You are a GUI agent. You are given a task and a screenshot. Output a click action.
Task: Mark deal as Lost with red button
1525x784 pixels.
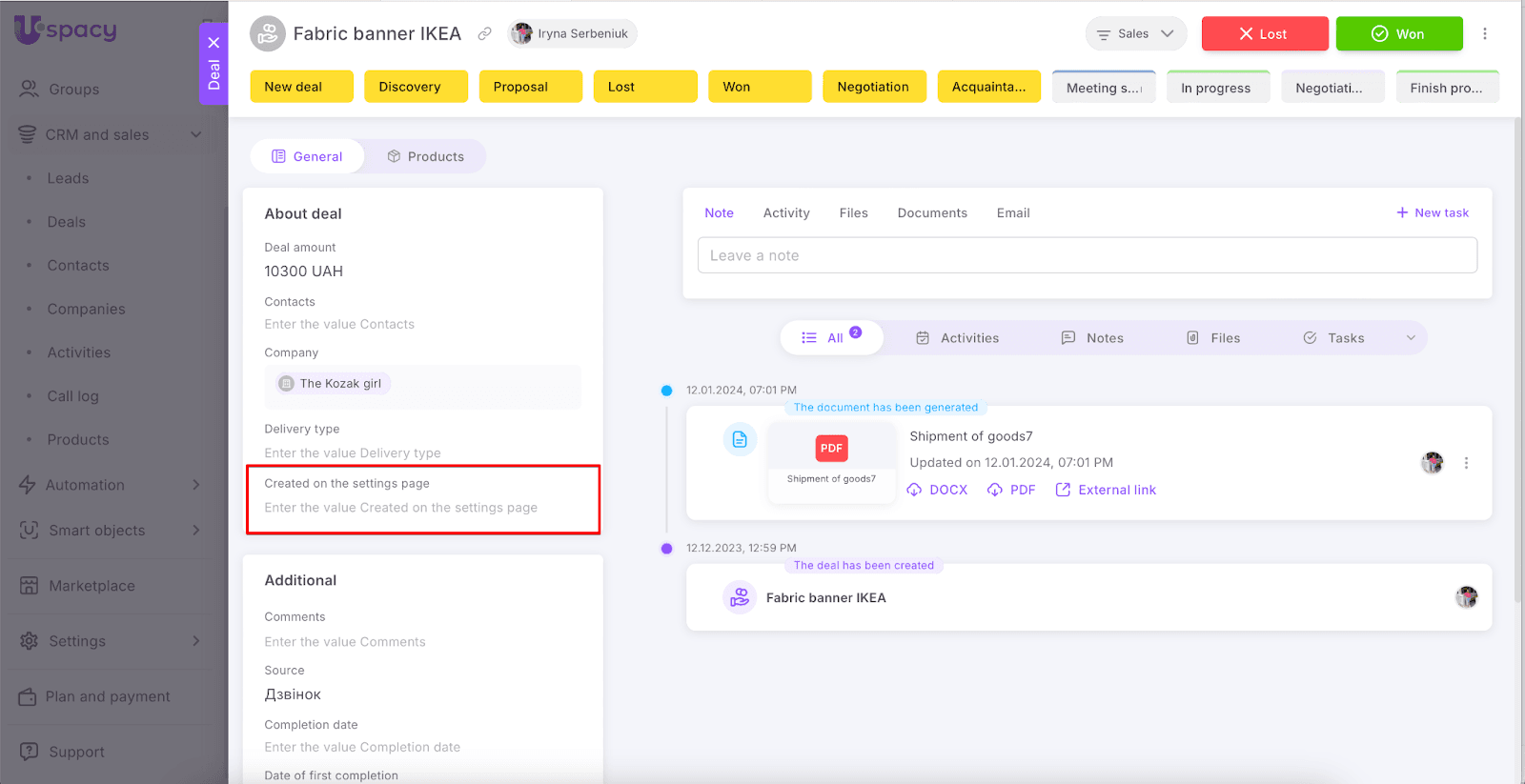1264,34
